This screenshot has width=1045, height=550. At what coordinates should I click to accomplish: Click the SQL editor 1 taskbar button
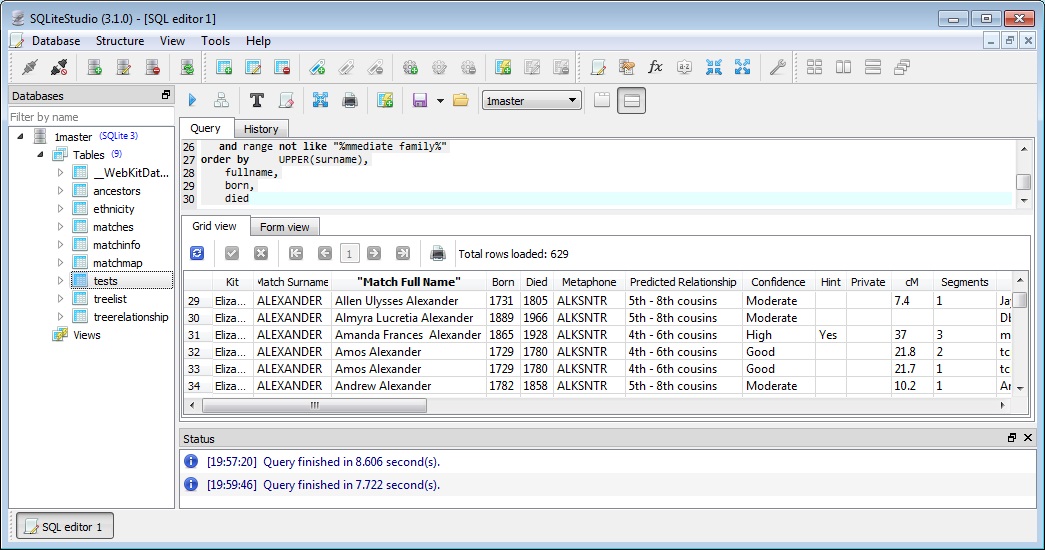[65, 527]
